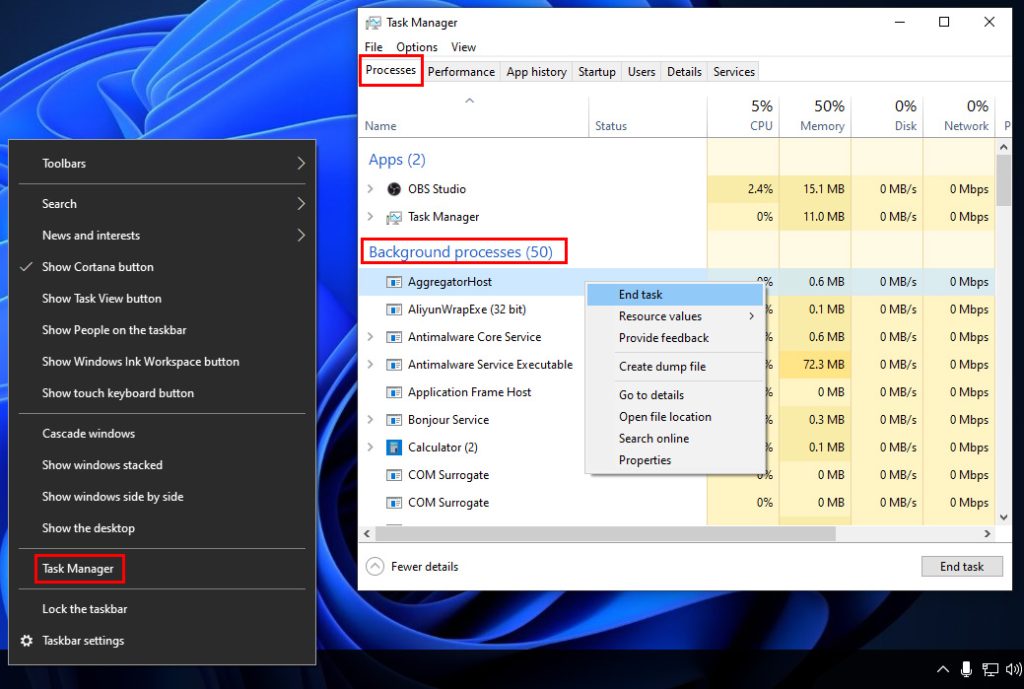Click the Antimalware Core Service icon

click(x=394, y=337)
